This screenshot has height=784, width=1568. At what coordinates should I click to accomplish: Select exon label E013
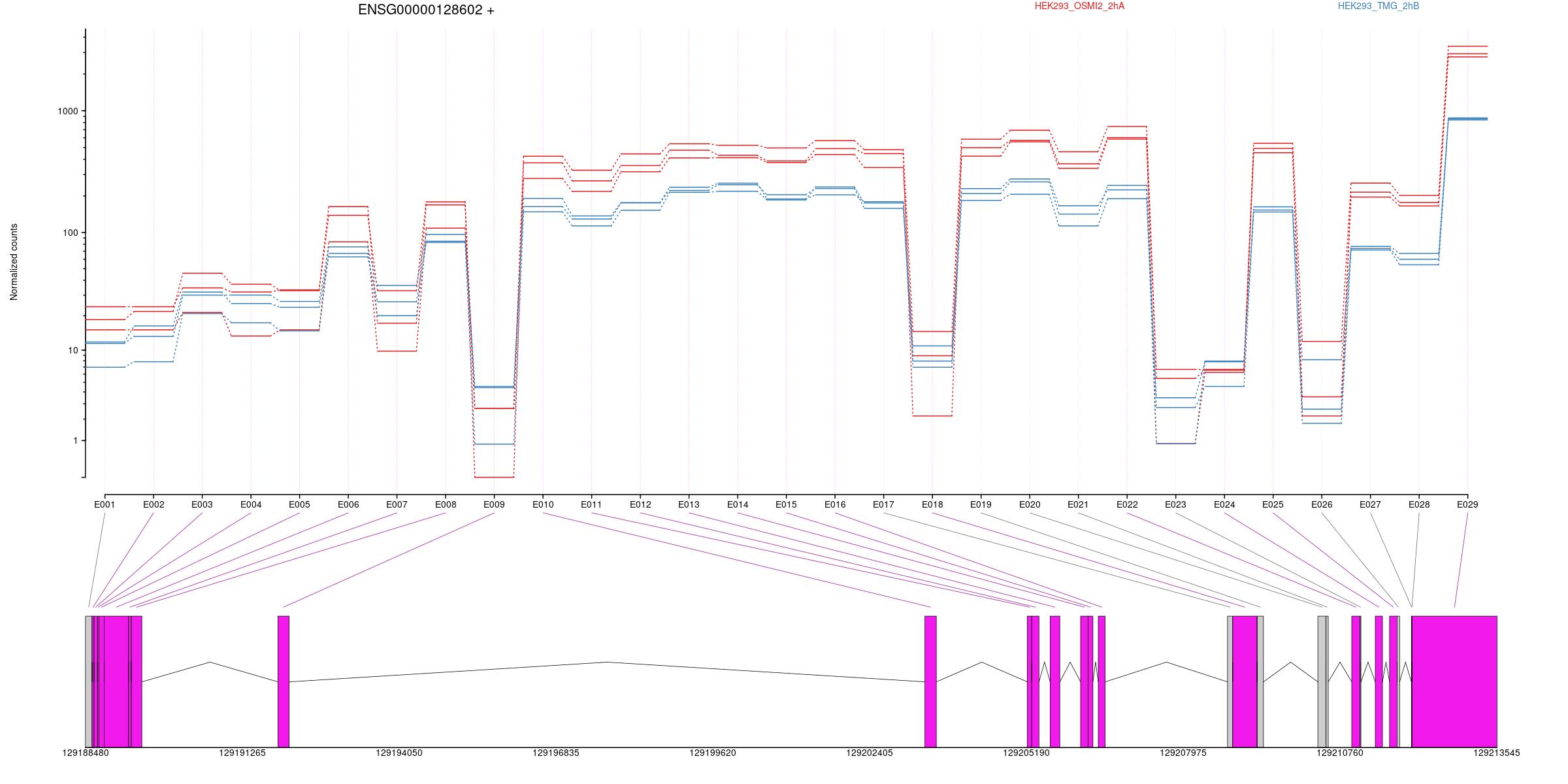689,504
